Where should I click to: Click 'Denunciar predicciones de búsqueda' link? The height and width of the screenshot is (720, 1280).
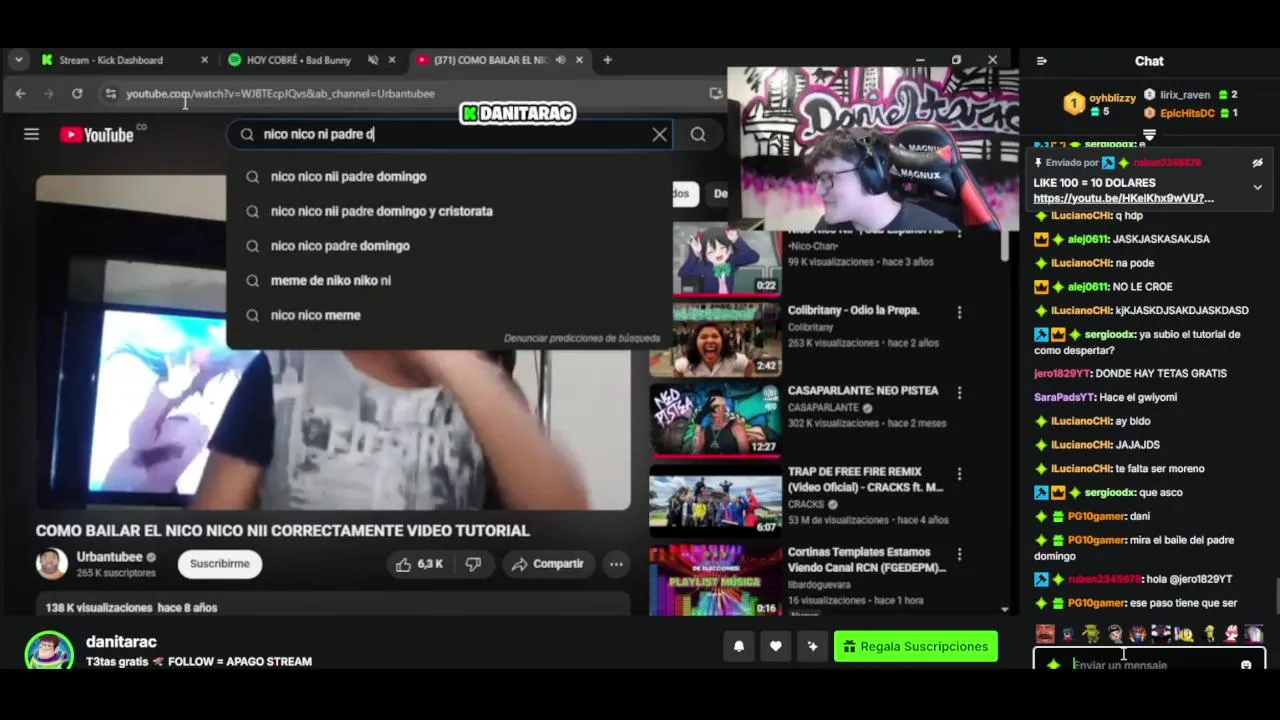pos(581,338)
